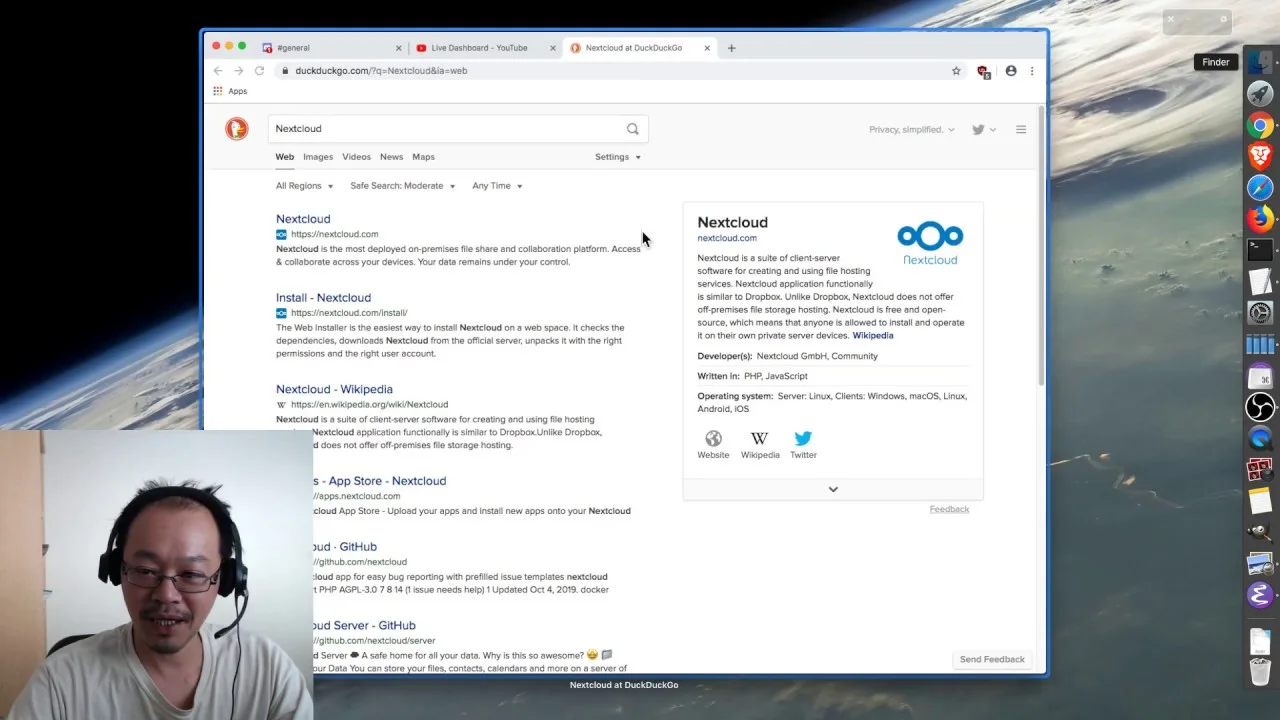Expand the Nextcloud info panel chevron
Viewport: 1280px width, 720px height.
[x=833, y=489]
